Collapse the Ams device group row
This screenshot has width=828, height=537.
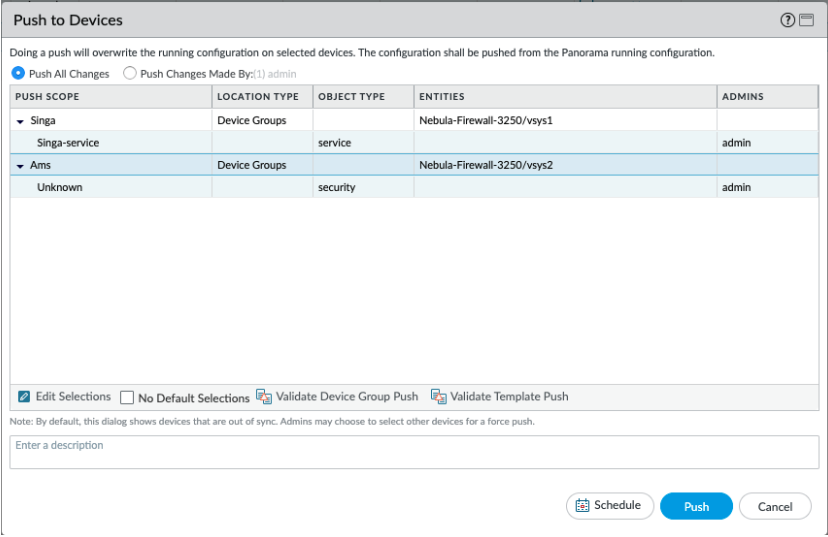[21, 166]
